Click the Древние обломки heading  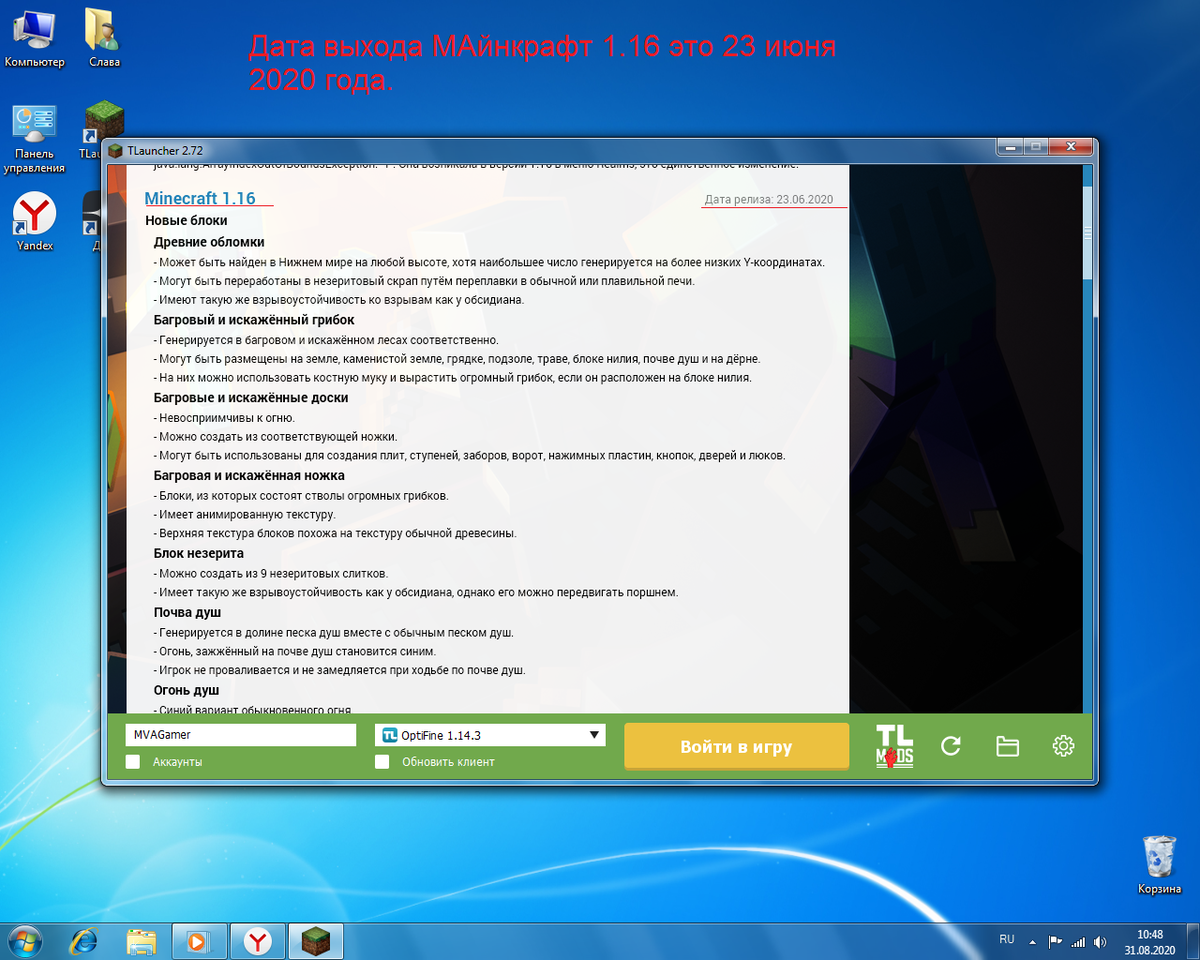(209, 242)
